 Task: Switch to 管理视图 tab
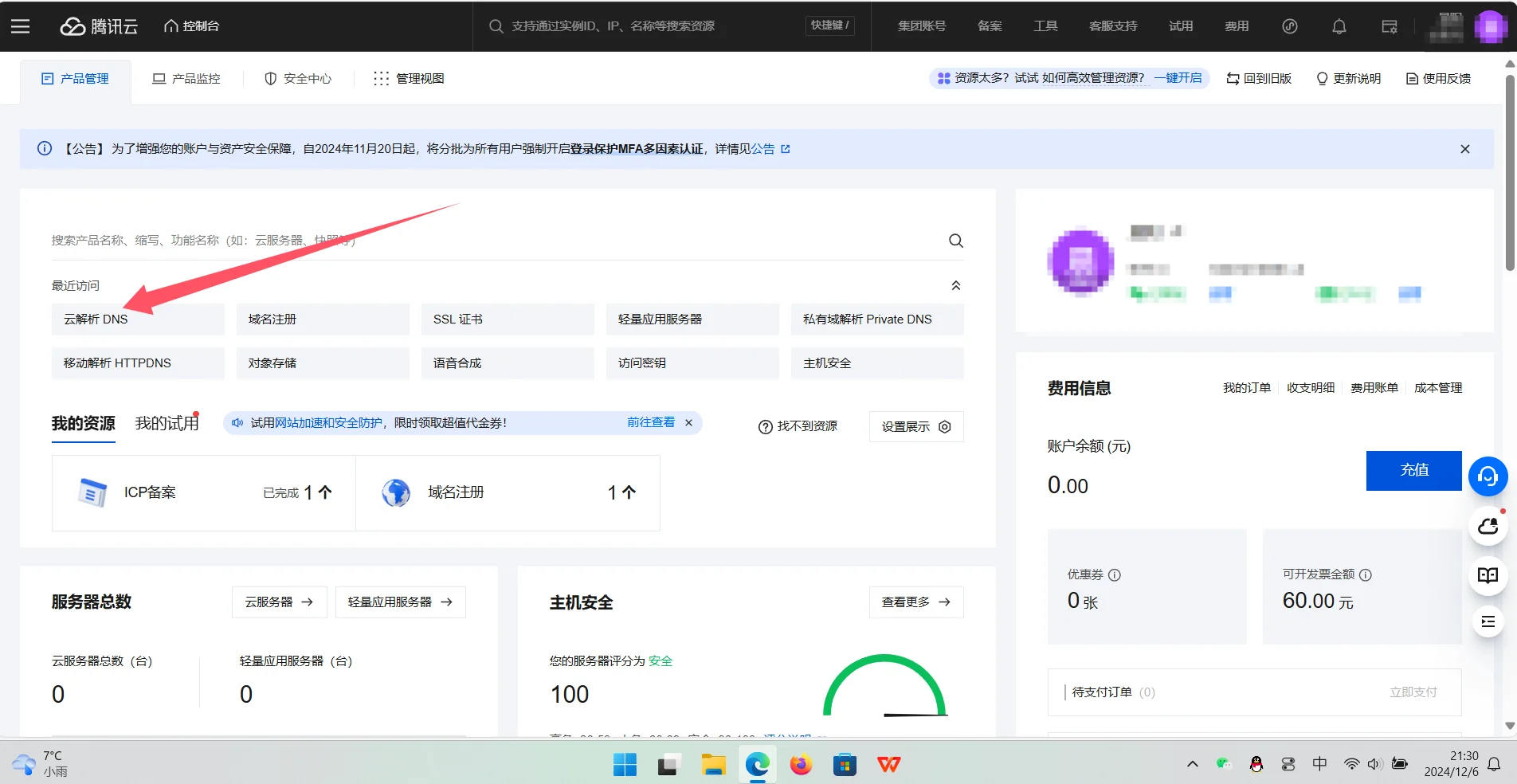410,78
